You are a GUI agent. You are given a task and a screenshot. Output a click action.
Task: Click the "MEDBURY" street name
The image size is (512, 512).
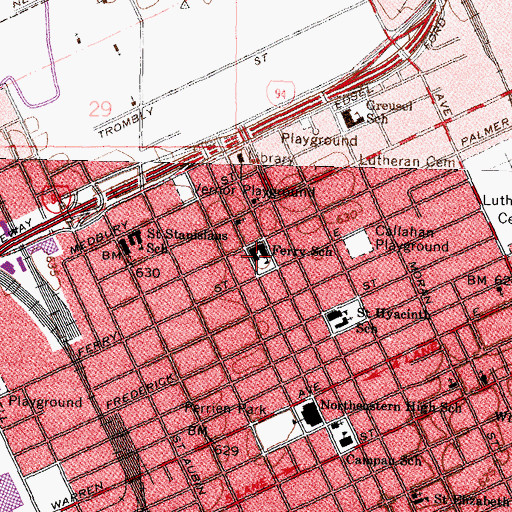point(100,237)
